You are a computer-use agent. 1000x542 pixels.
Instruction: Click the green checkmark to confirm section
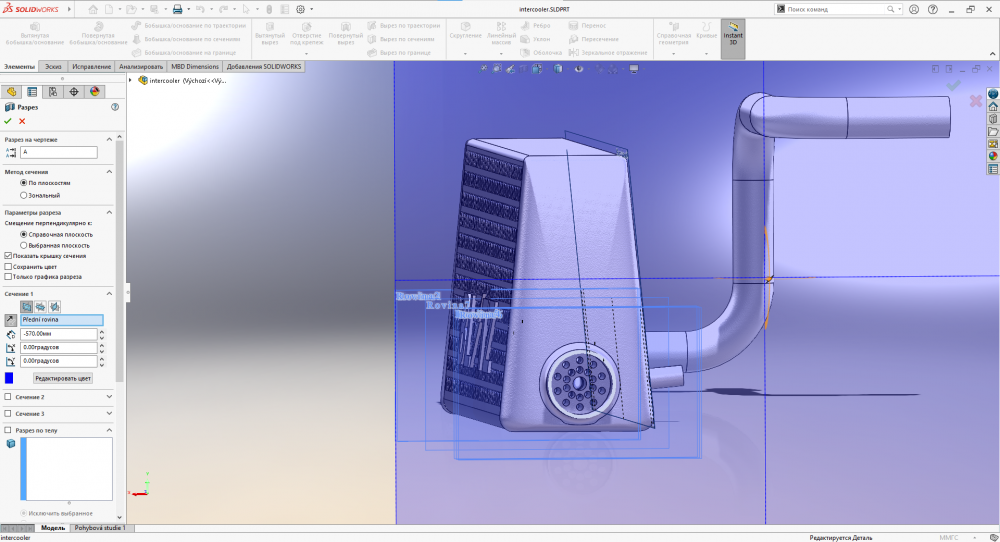[9, 121]
